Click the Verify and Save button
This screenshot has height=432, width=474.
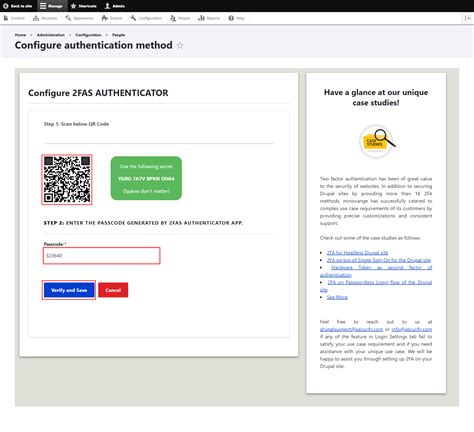[x=69, y=290]
